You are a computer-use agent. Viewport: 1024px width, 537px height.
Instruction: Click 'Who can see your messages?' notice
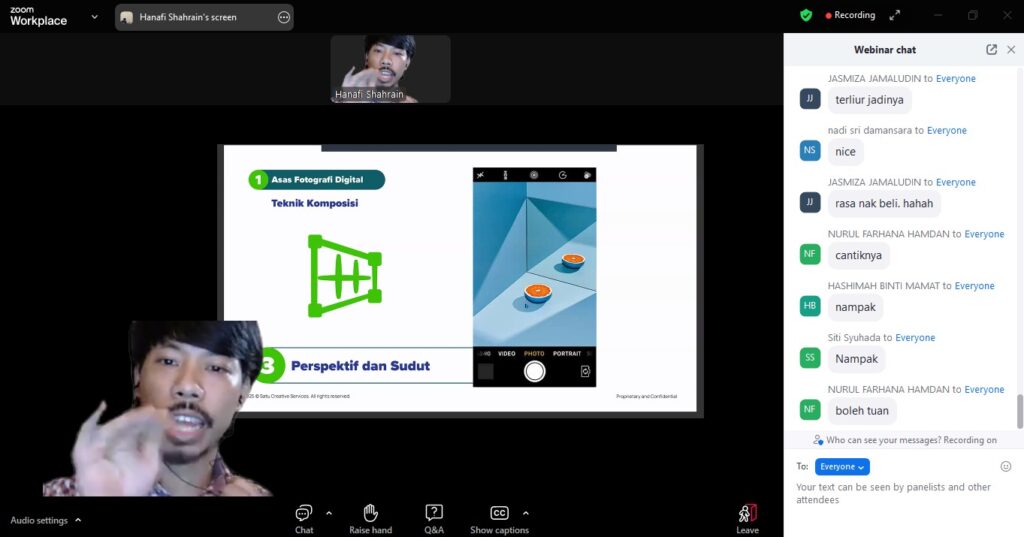(x=905, y=440)
